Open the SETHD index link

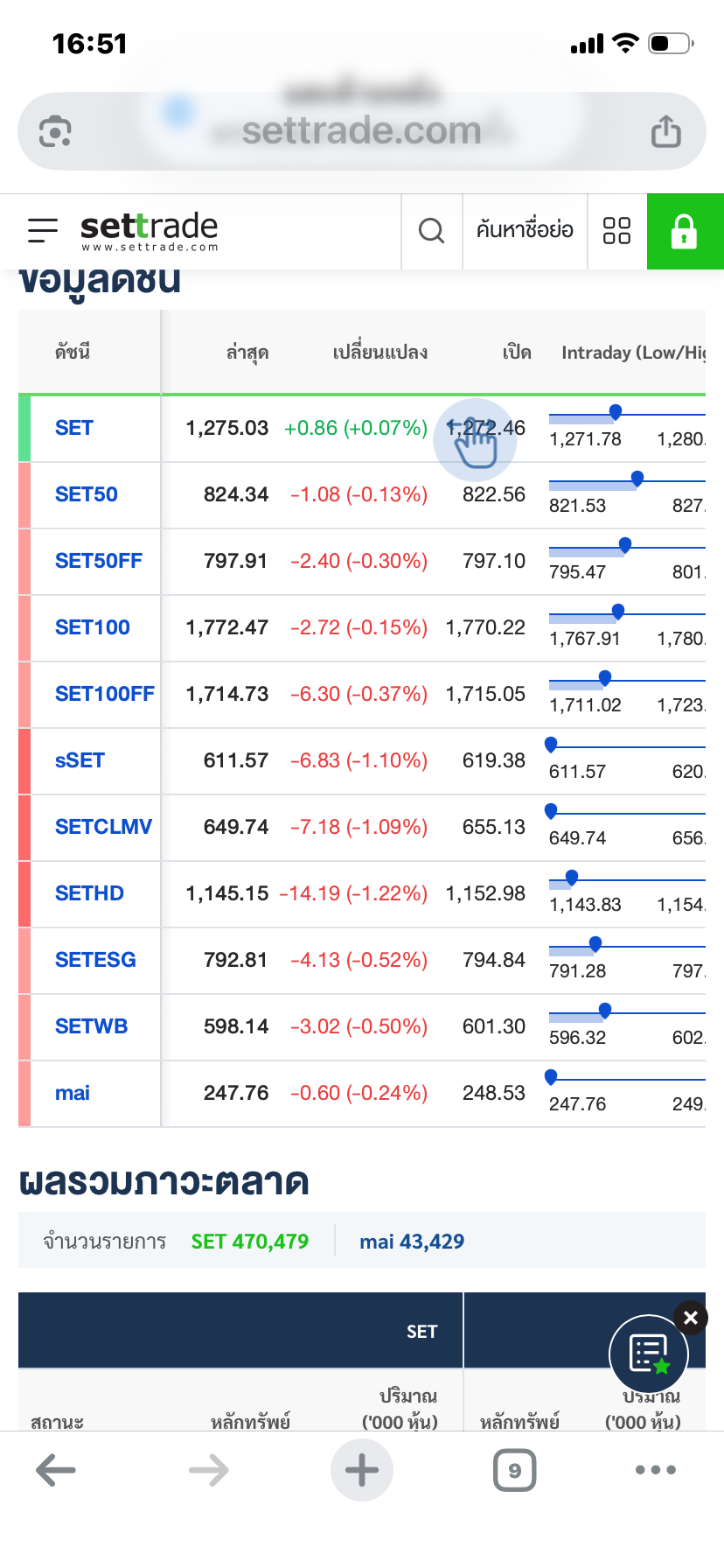(x=89, y=894)
